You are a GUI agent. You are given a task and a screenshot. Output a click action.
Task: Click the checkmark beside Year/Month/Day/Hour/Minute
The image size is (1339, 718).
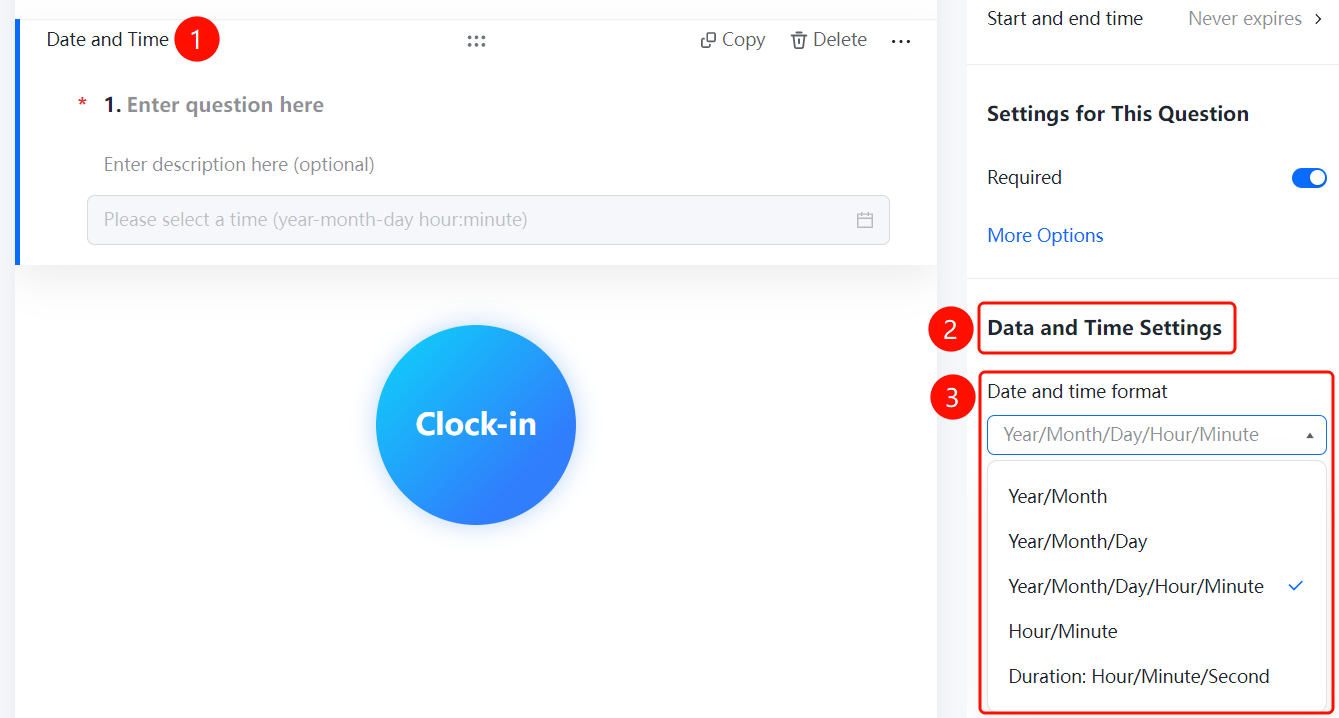1296,586
